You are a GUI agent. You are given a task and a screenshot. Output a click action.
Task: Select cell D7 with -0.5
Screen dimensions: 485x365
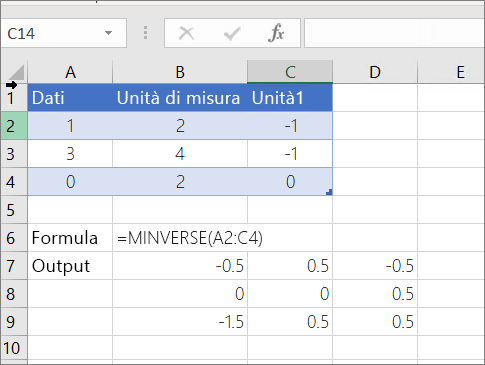click(x=375, y=266)
